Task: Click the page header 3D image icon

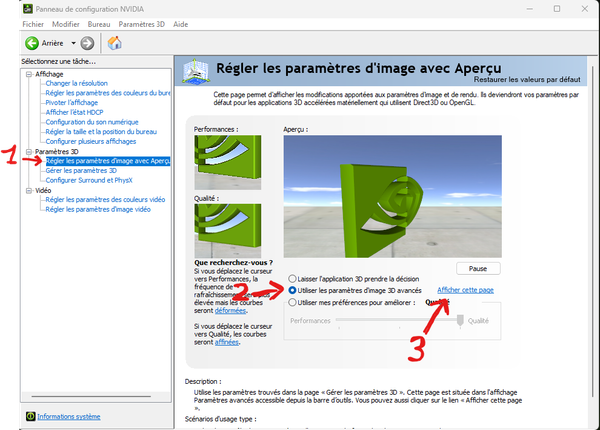Action: point(196,71)
